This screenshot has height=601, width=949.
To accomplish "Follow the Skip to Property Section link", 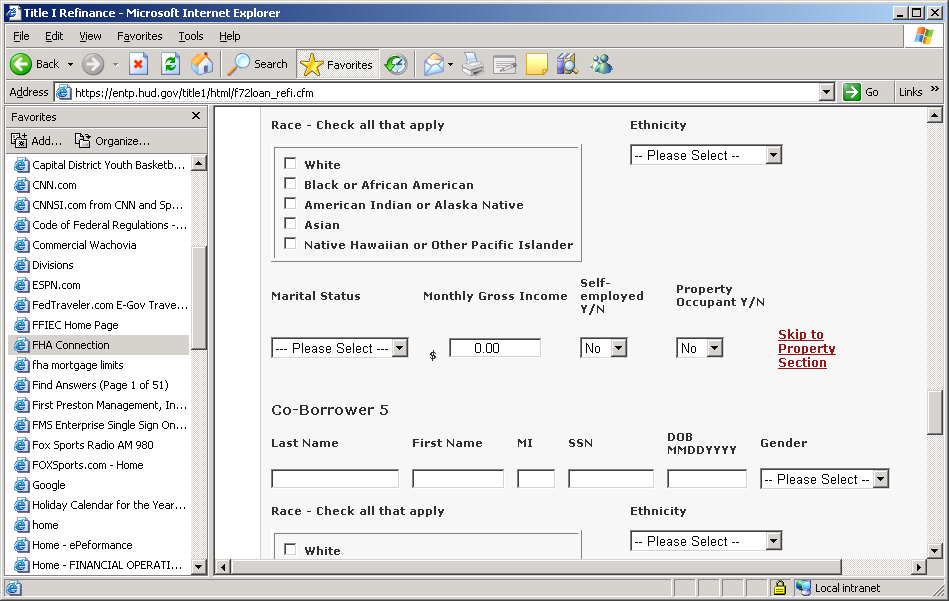I will (x=806, y=348).
